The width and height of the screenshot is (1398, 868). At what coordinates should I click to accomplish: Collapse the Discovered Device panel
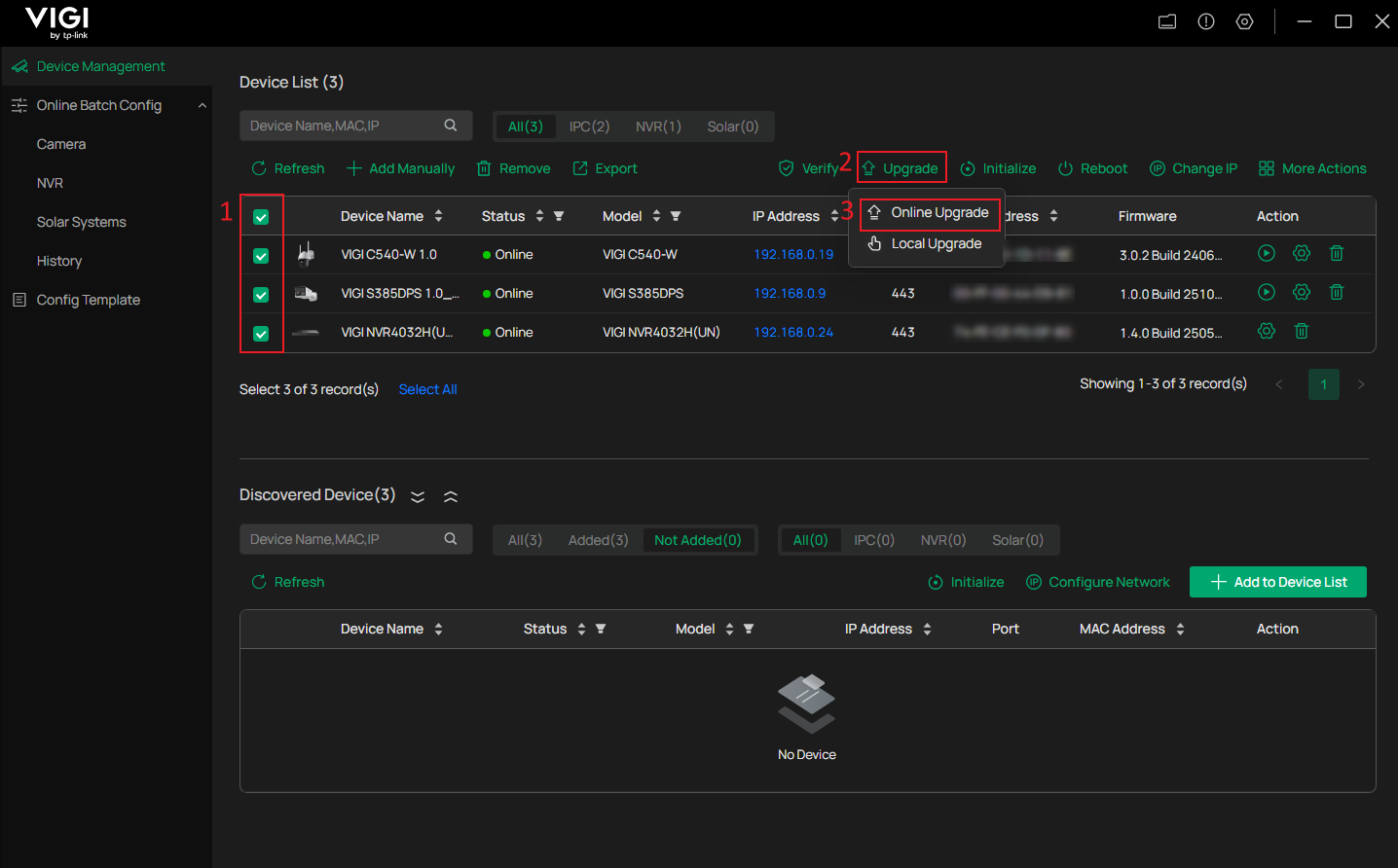click(450, 496)
